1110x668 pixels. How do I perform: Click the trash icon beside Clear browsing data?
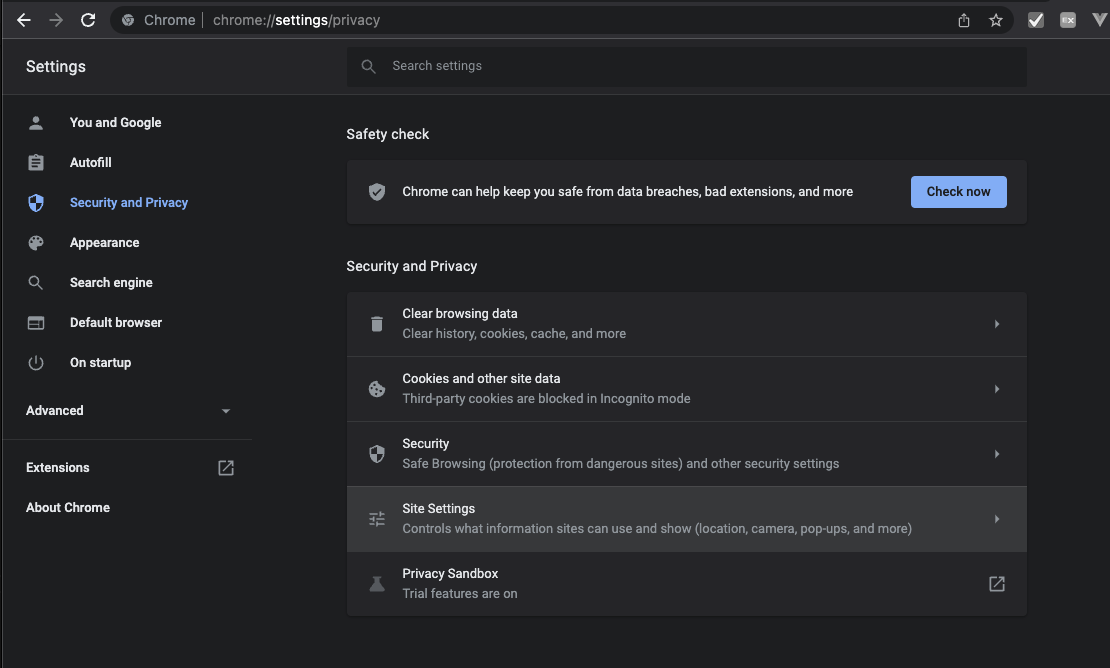click(x=377, y=324)
